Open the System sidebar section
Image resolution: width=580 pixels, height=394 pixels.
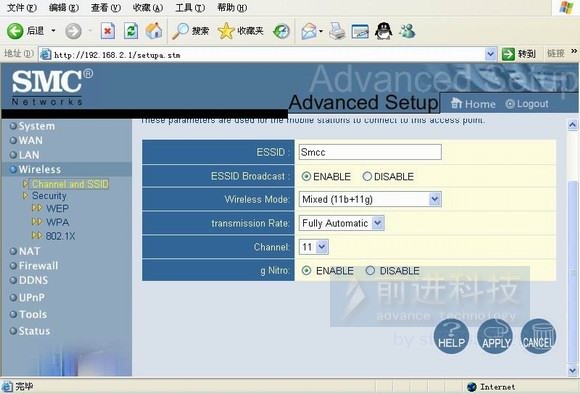point(37,126)
